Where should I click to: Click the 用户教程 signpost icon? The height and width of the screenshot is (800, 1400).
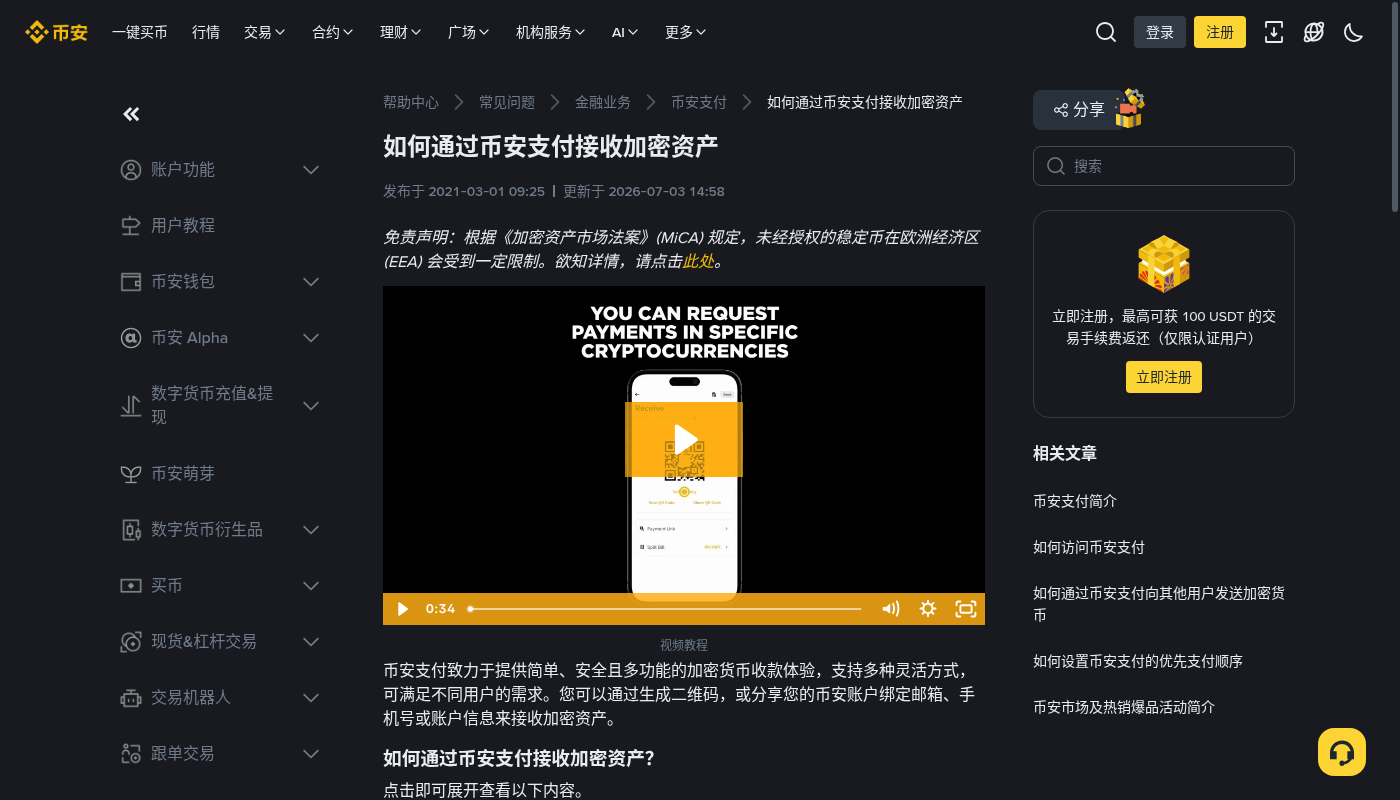tap(131, 226)
